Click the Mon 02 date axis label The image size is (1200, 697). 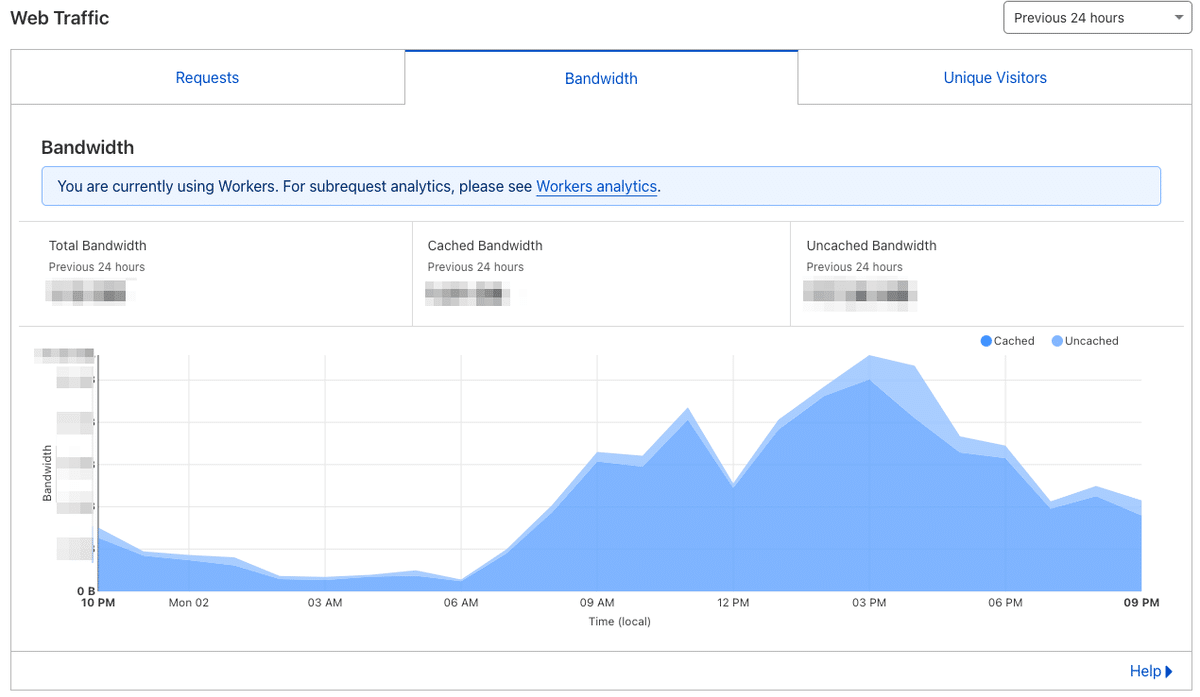click(x=189, y=603)
